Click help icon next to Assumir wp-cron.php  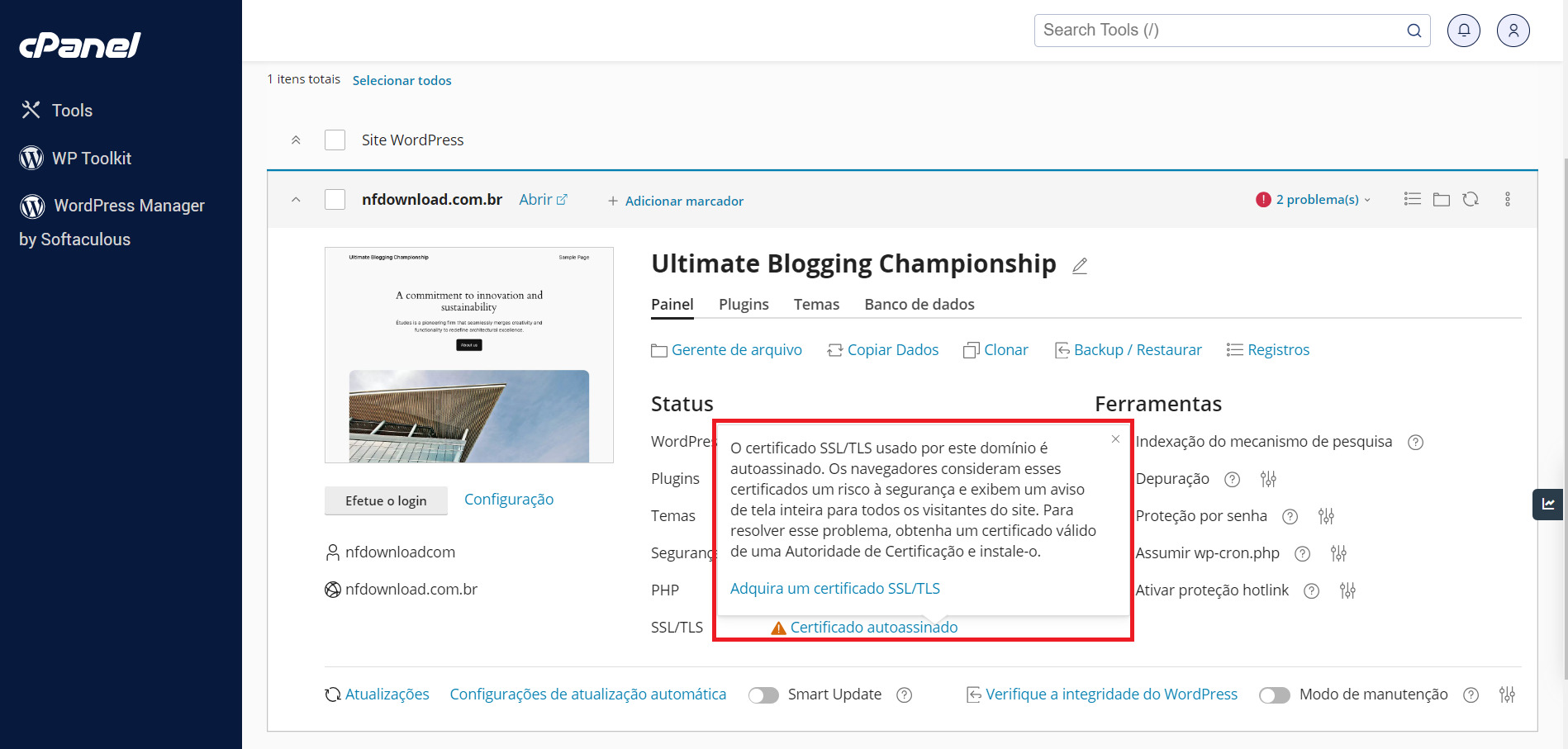pyautogui.click(x=1302, y=554)
